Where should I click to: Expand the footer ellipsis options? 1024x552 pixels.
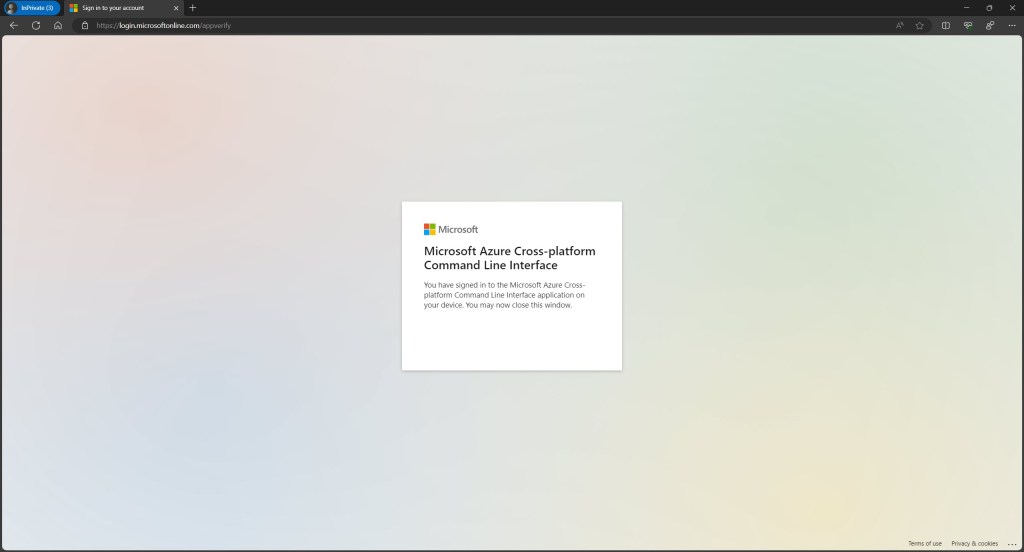(x=1010, y=543)
